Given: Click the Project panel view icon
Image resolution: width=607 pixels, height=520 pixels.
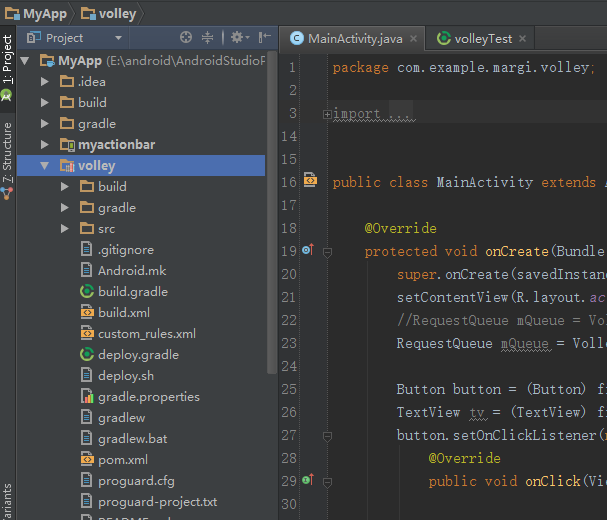Looking at the screenshot, I should point(34,38).
